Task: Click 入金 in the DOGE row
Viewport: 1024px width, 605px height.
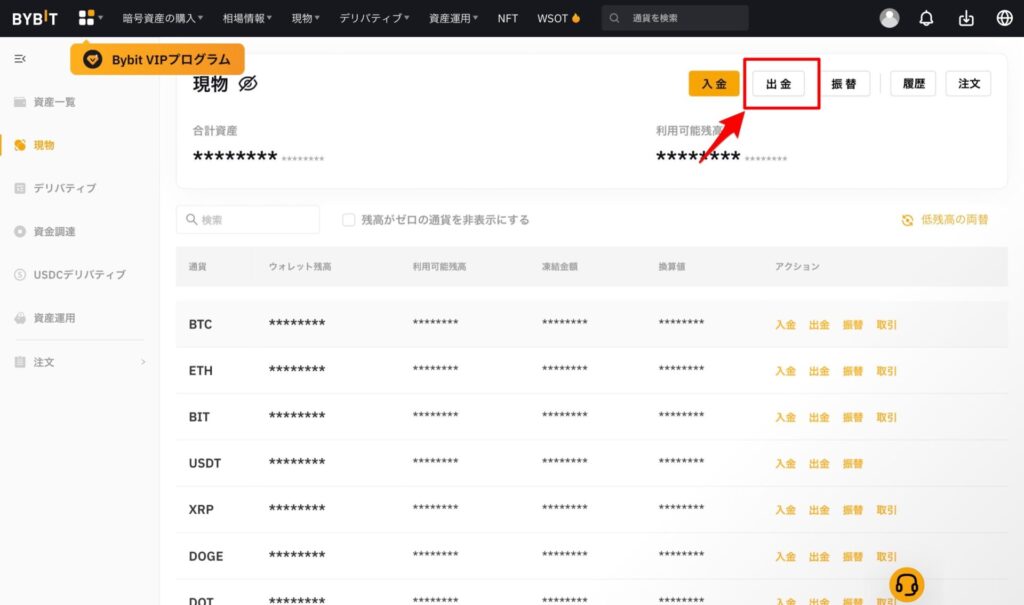Action: coord(785,557)
